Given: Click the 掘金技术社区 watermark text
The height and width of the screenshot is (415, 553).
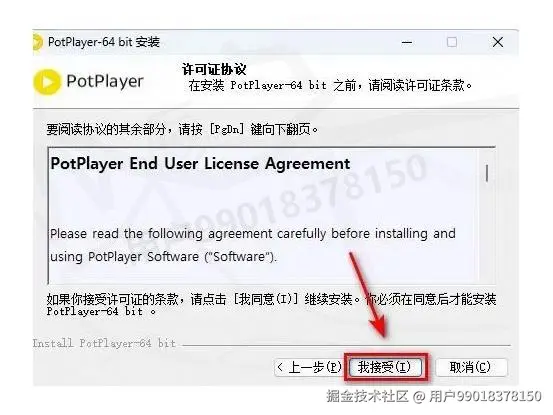Looking at the screenshot, I should pyautogui.click(x=367, y=396).
